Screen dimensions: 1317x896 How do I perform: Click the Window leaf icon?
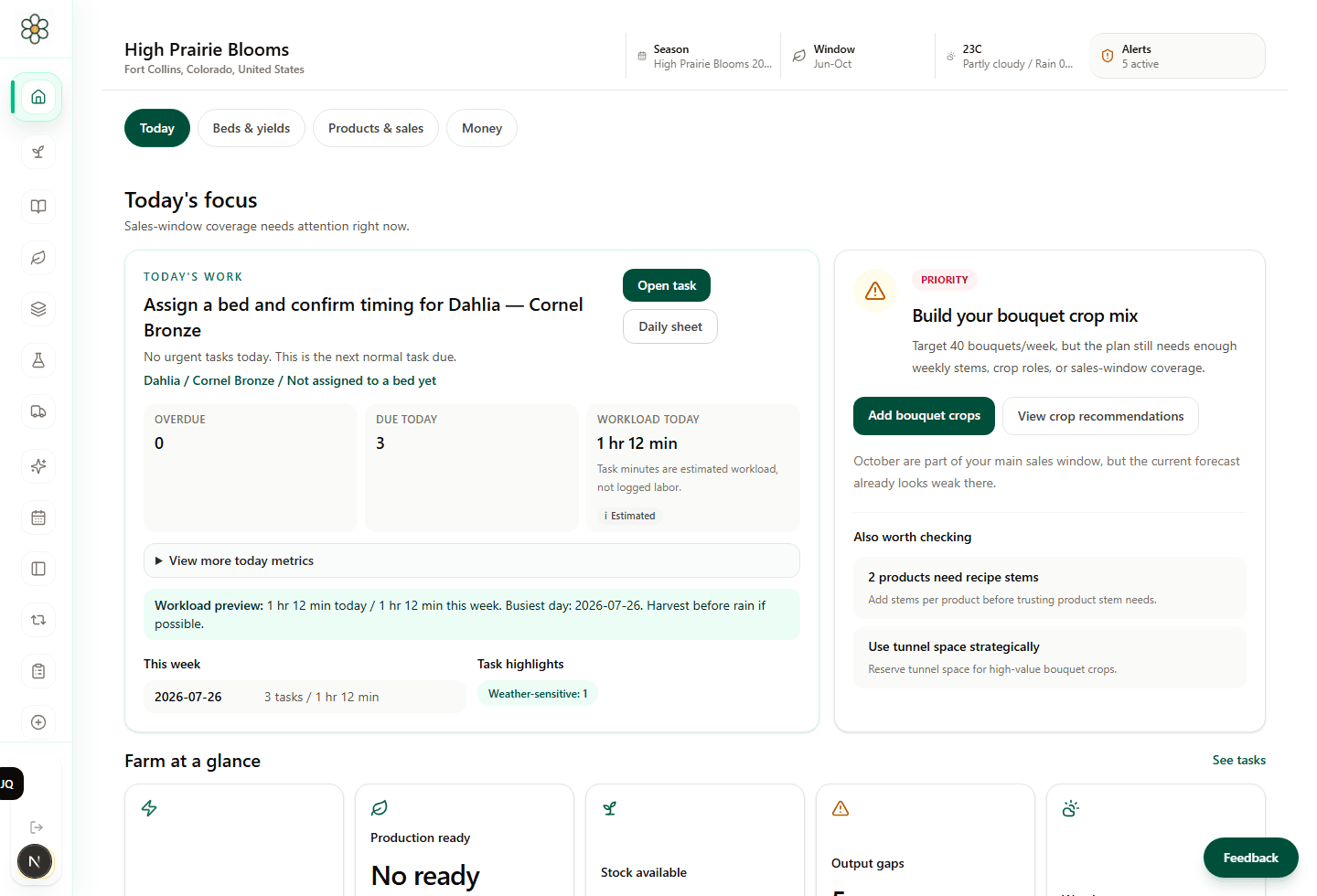[798, 57]
